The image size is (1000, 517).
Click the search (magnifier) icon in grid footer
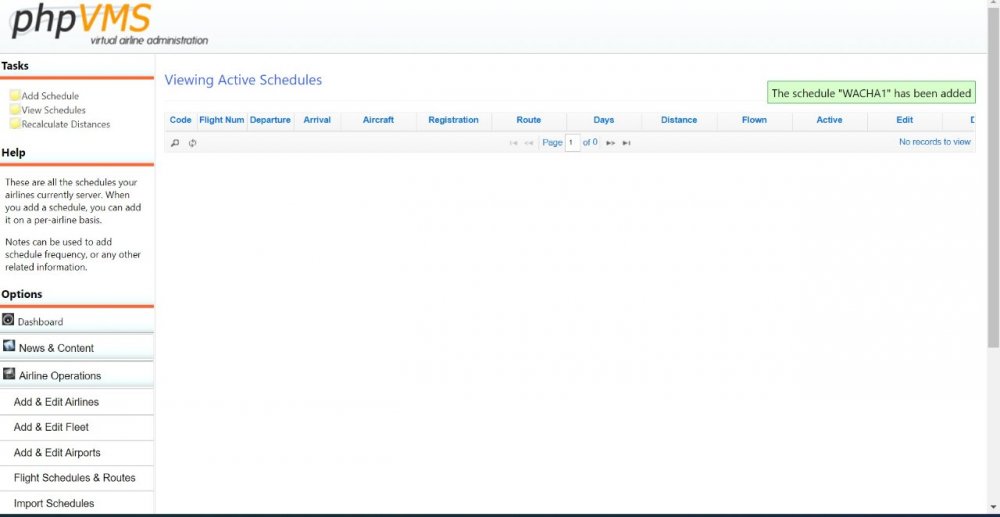175,143
